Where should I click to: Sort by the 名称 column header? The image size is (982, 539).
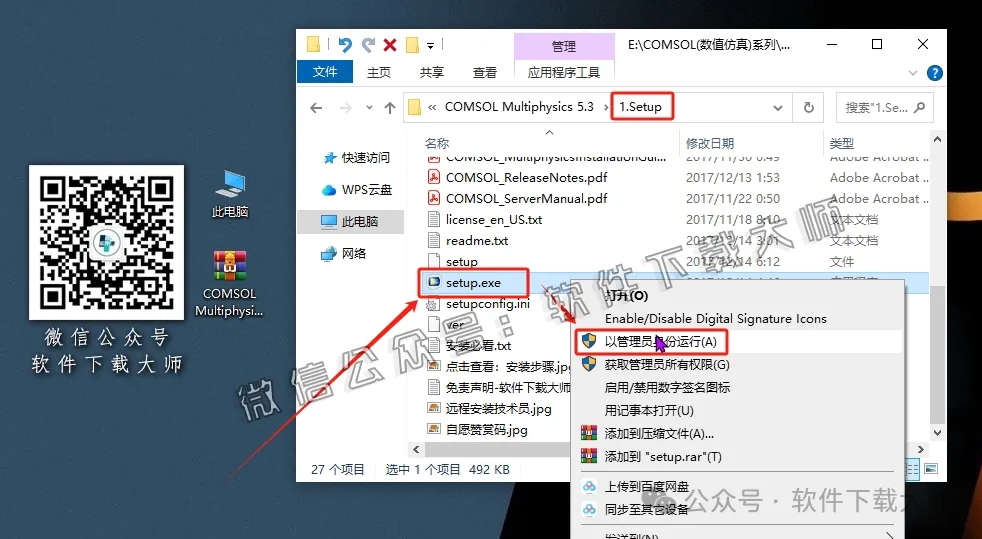(437, 143)
